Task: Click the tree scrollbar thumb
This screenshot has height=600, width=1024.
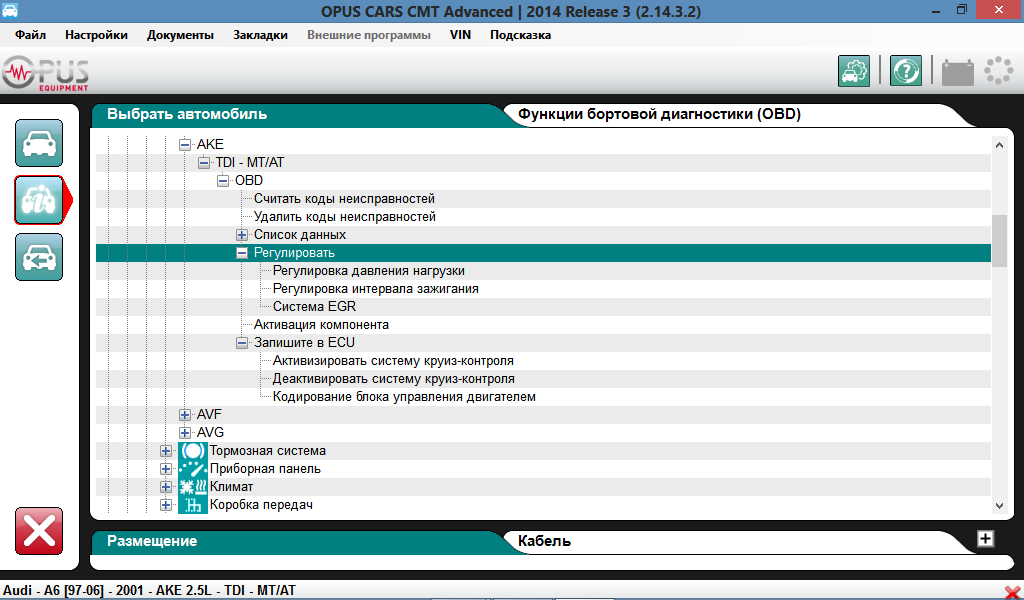Action: [999, 241]
